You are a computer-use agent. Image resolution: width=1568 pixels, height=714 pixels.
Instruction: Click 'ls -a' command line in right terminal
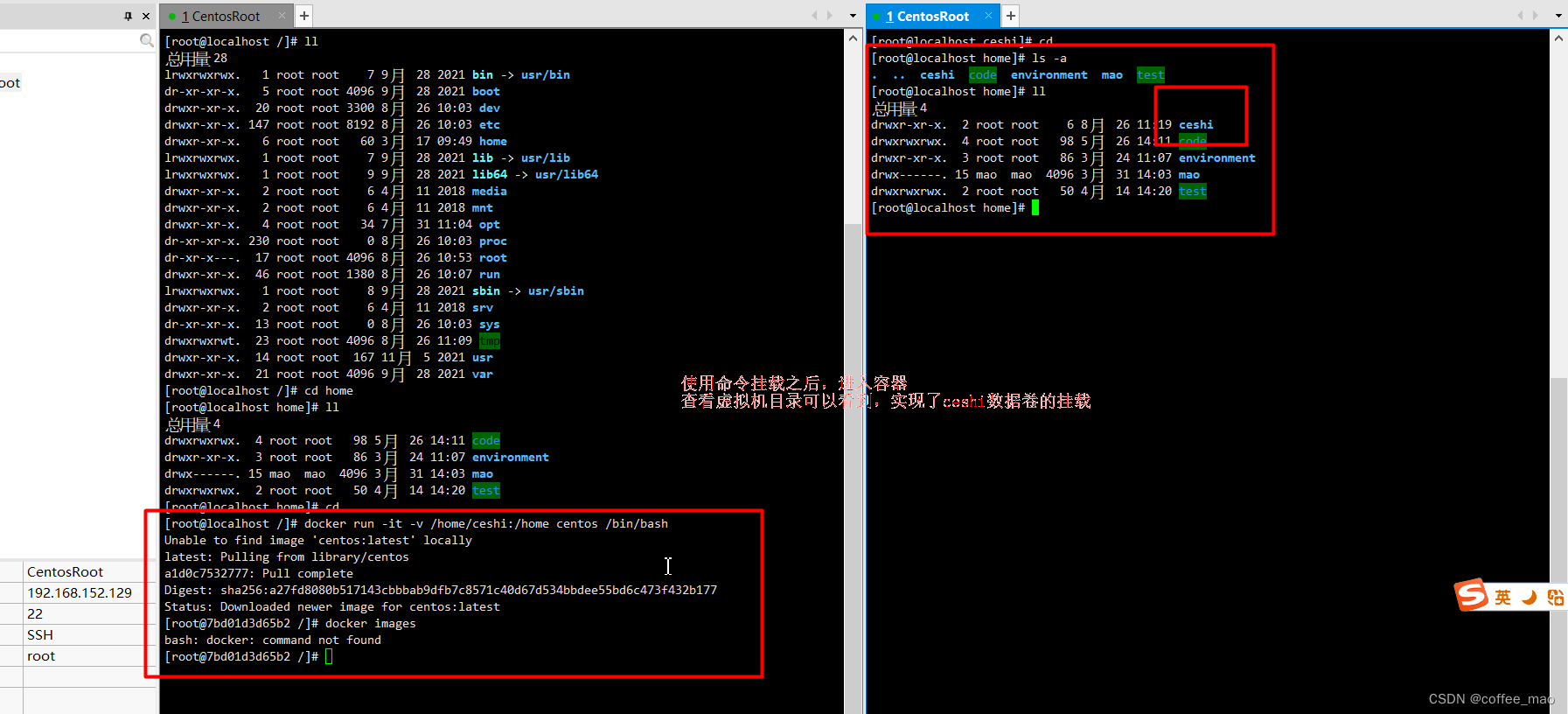pyautogui.click(x=969, y=58)
